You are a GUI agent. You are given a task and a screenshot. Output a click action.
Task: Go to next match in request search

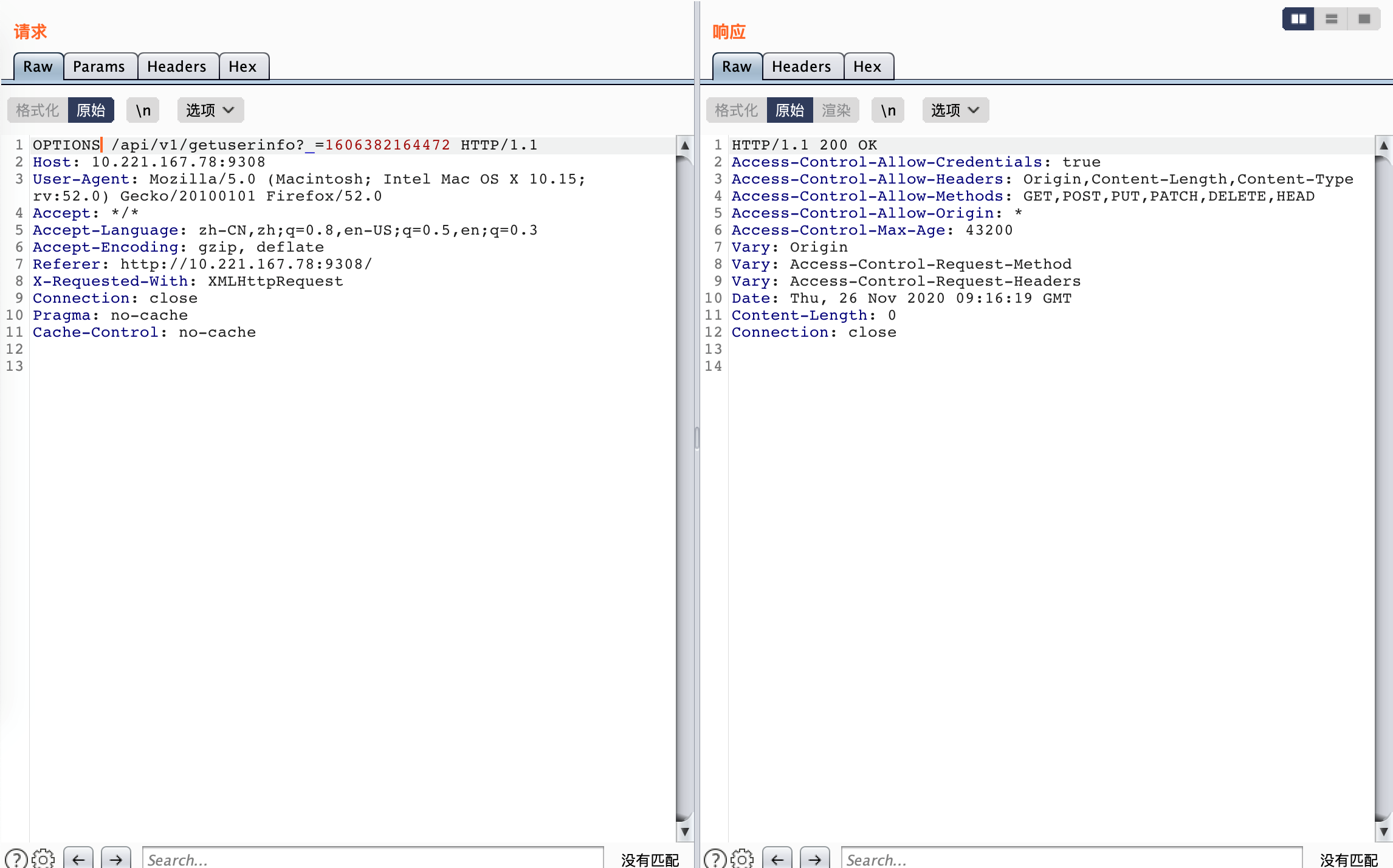click(116, 859)
